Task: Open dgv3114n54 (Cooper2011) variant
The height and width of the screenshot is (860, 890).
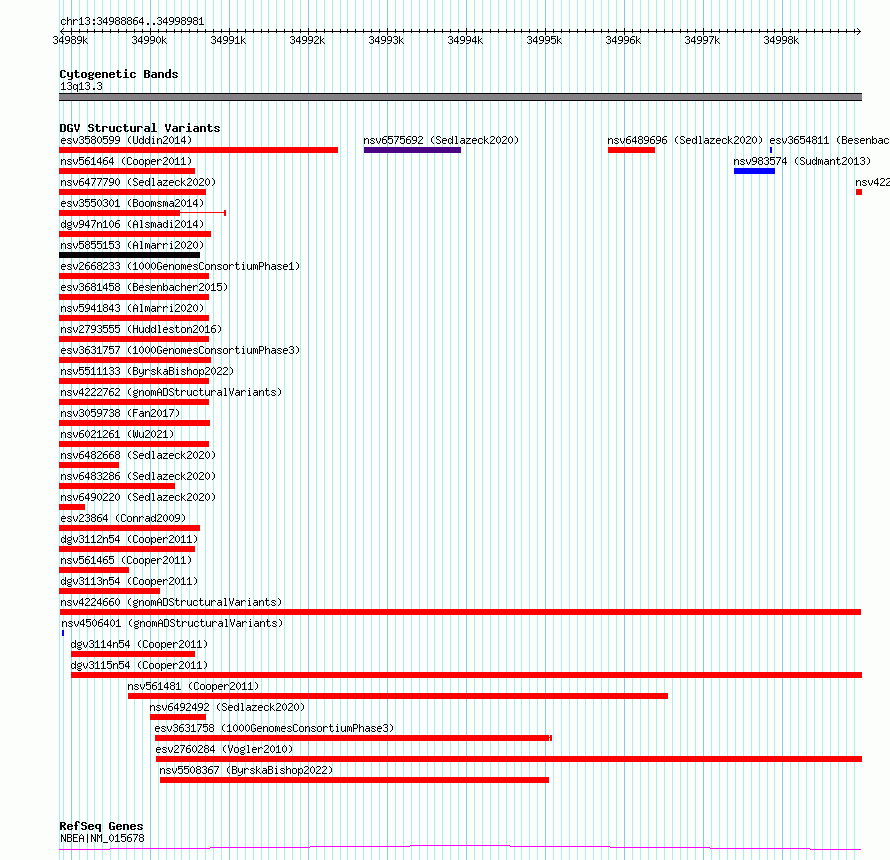Action: [139, 644]
